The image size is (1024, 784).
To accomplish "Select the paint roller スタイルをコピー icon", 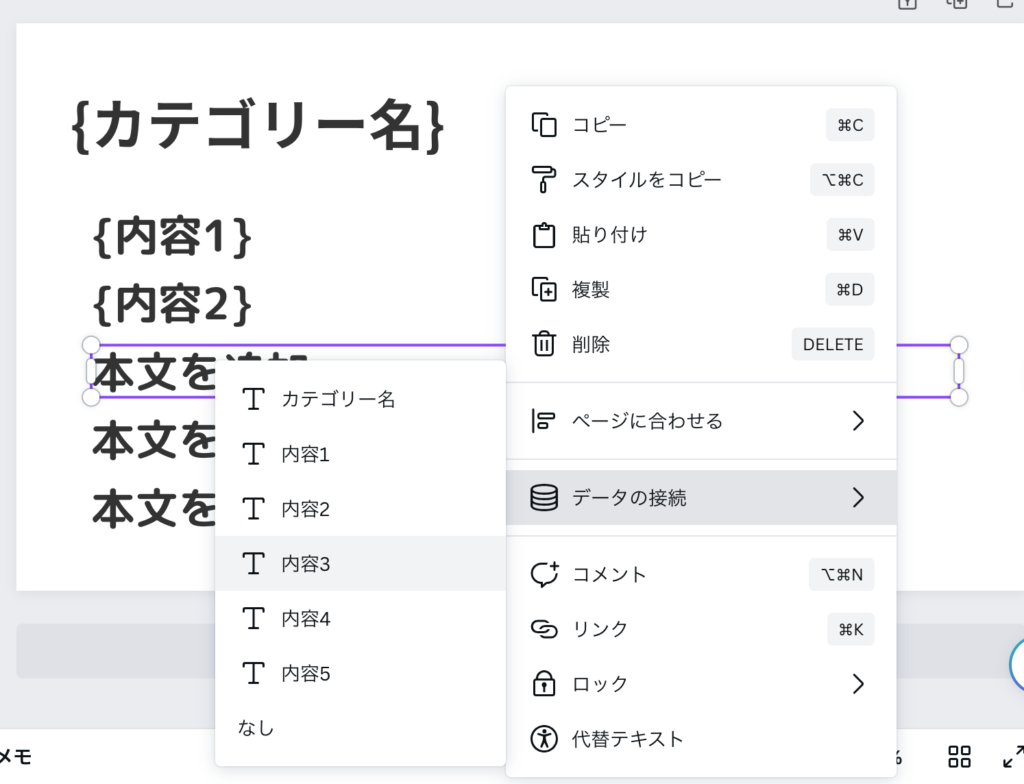I will pos(543,180).
